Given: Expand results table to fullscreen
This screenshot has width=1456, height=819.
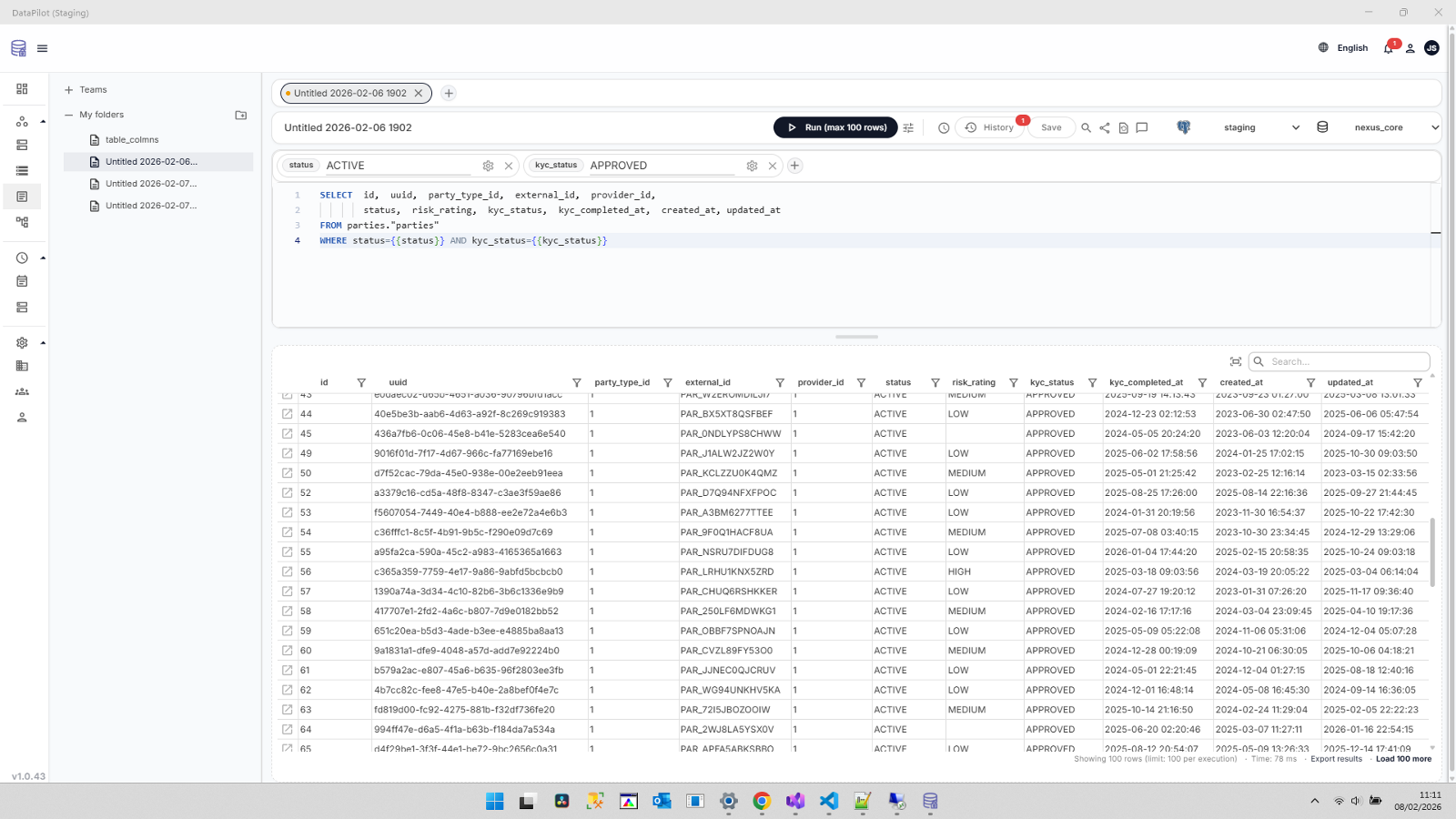Looking at the screenshot, I should coord(1236,360).
